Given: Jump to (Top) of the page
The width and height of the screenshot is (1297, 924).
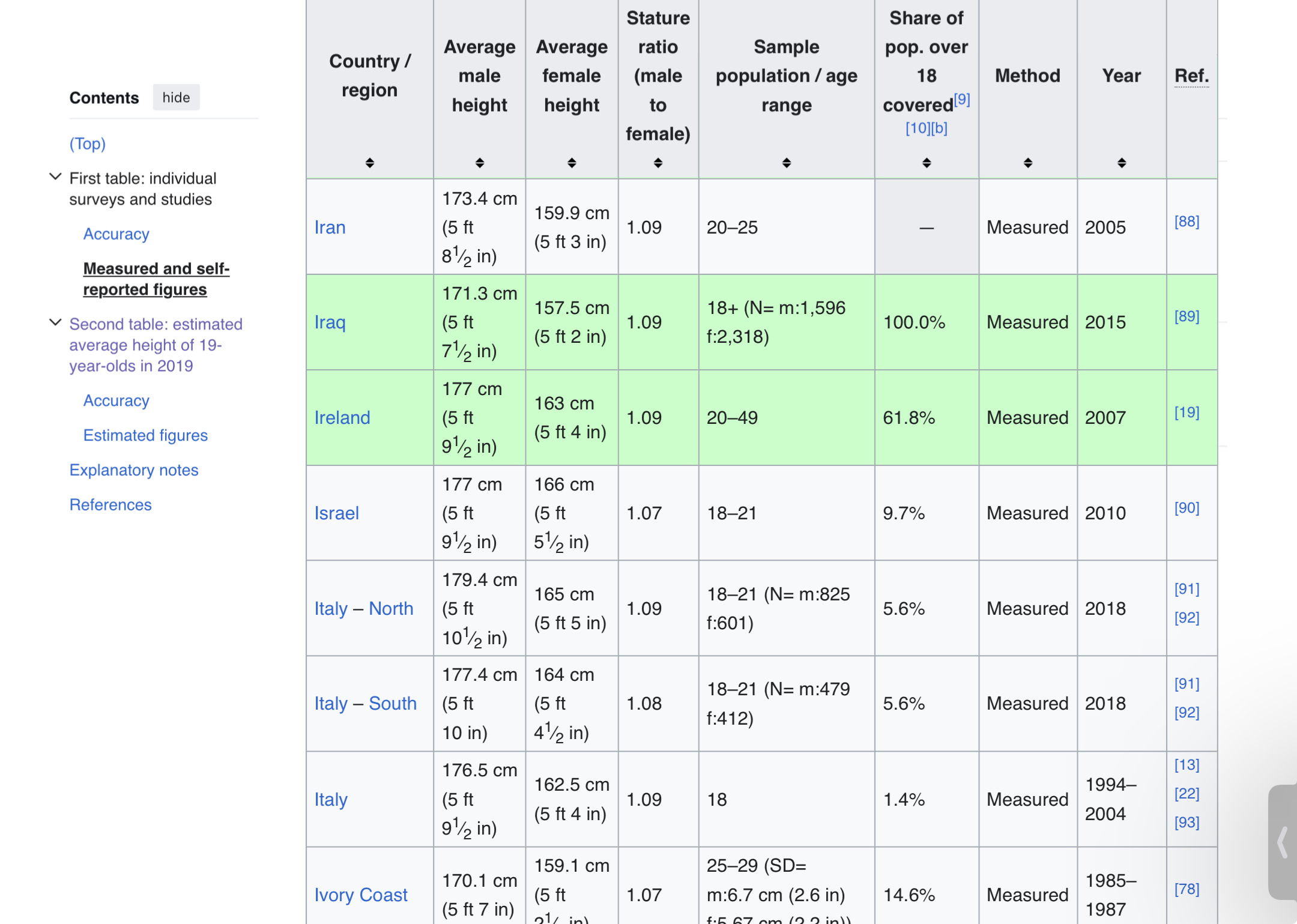Looking at the screenshot, I should point(88,143).
